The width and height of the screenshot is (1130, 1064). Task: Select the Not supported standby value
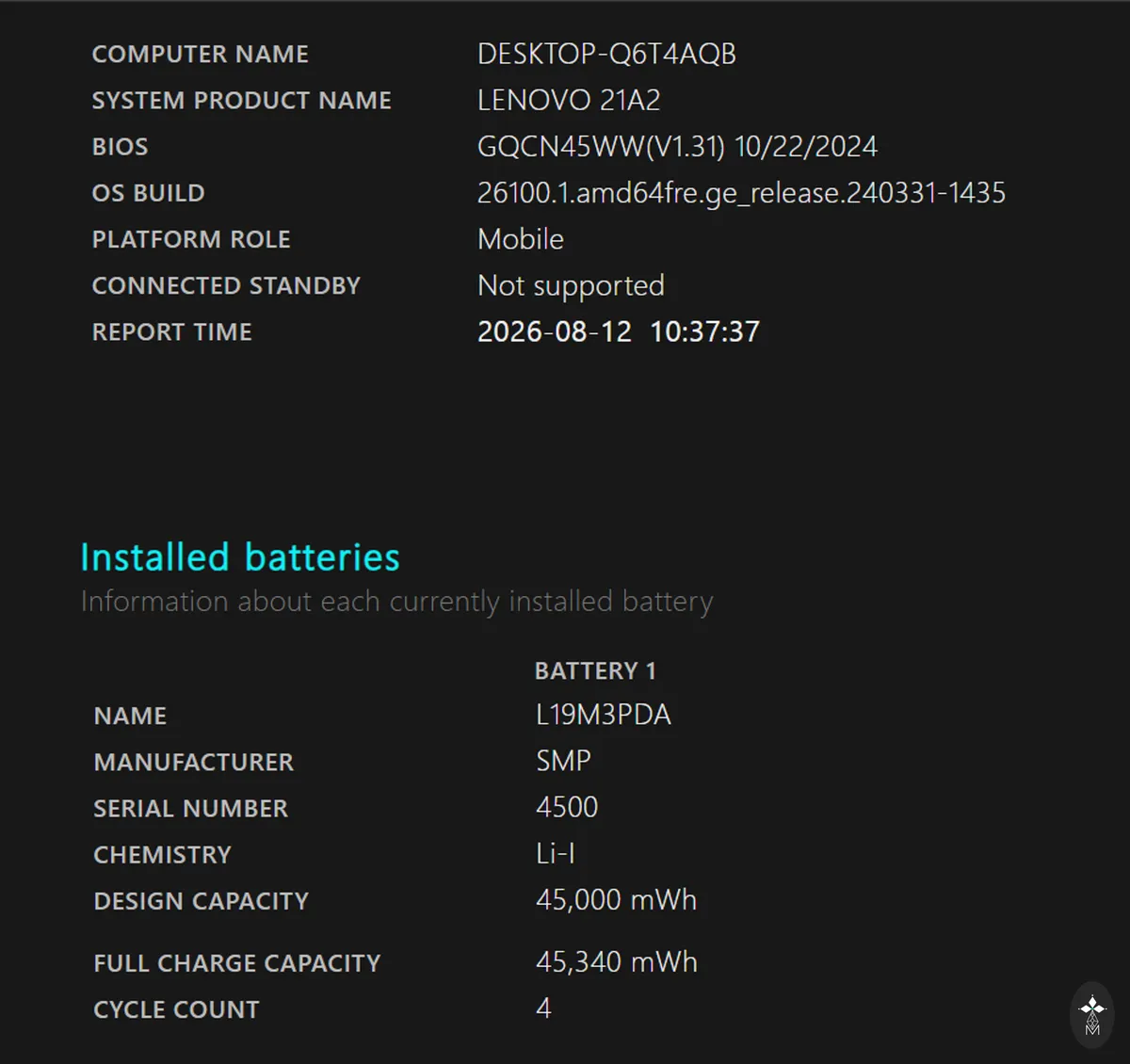[x=571, y=285]
